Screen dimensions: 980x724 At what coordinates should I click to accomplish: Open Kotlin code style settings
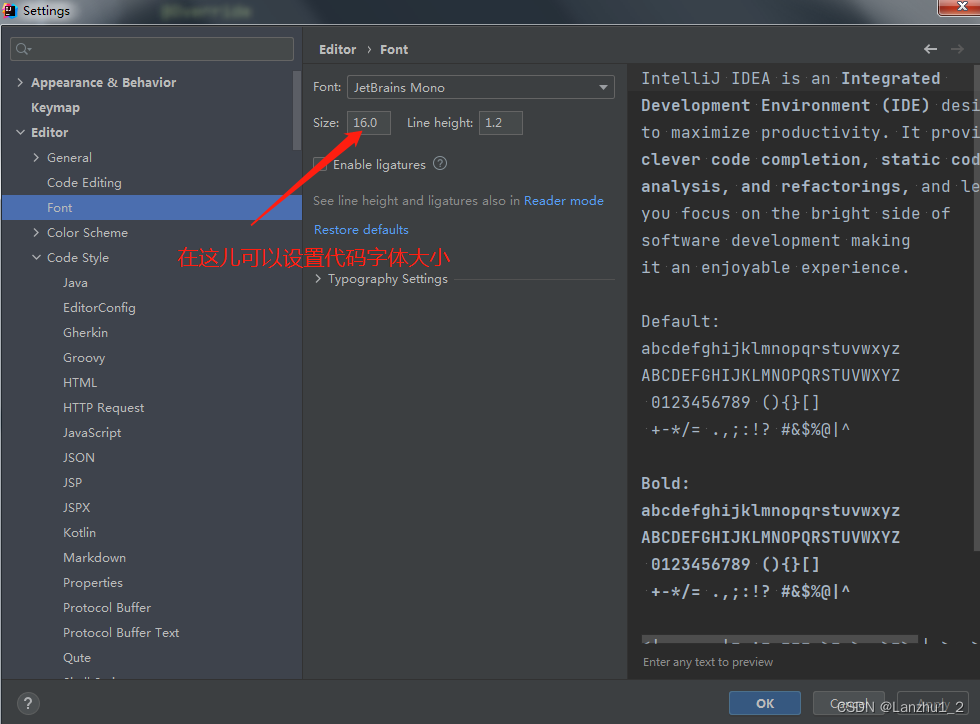pyautogui.click(x=79, y=533)
